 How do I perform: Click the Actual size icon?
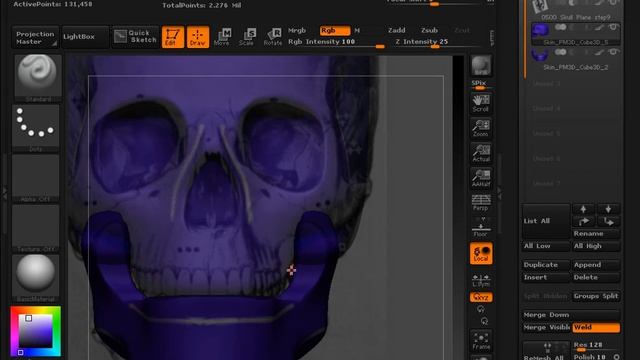coord(481,153)
